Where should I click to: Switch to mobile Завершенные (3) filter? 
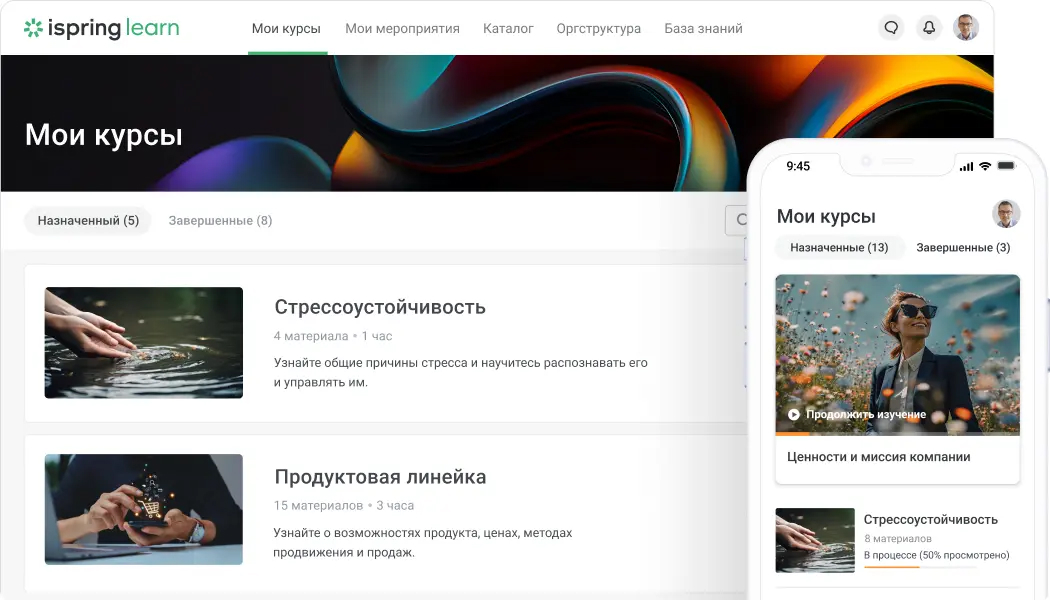tap(963, 247)
